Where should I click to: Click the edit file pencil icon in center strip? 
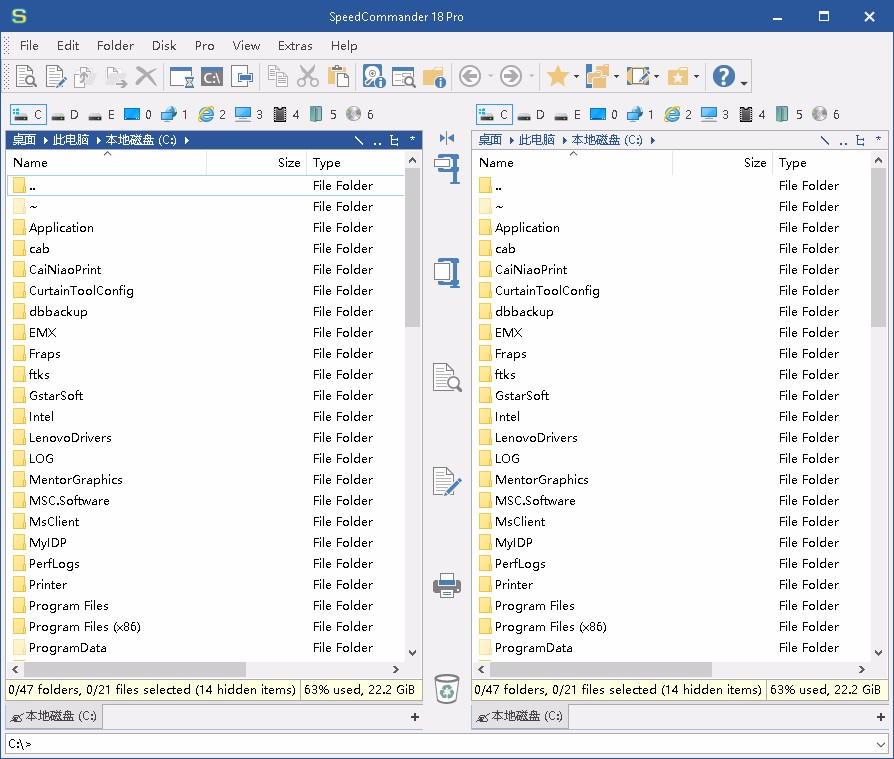pos(447,481)
